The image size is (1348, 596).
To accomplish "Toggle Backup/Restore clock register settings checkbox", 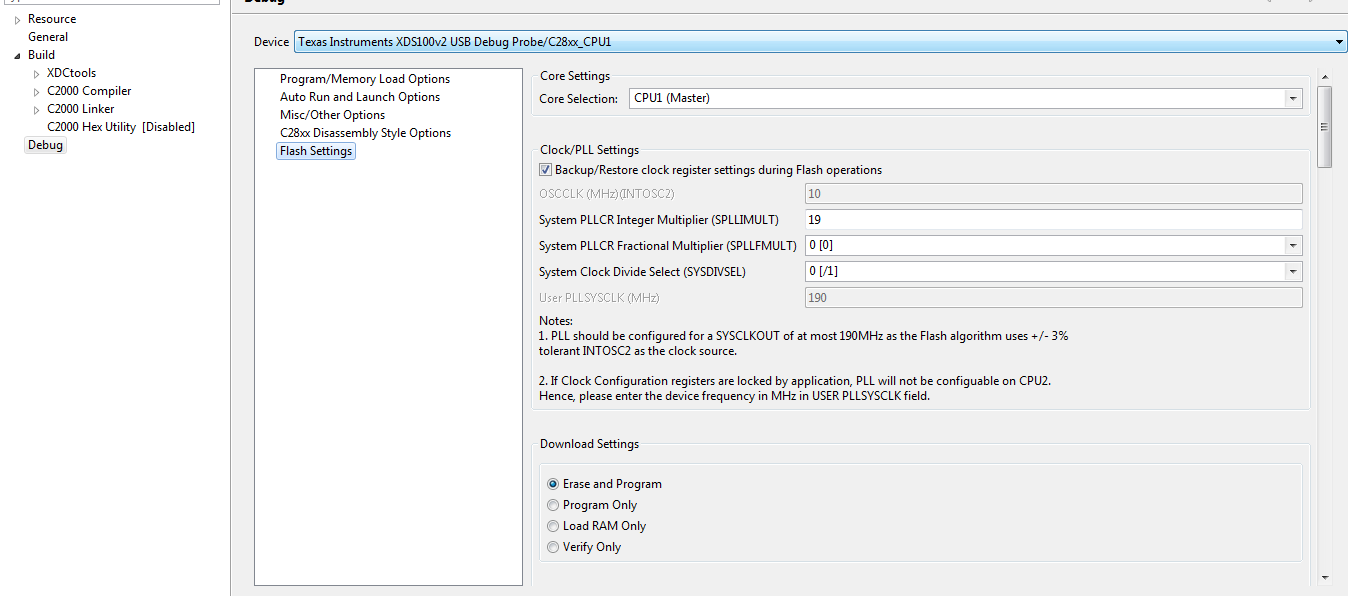I will (x=546, y=170).
